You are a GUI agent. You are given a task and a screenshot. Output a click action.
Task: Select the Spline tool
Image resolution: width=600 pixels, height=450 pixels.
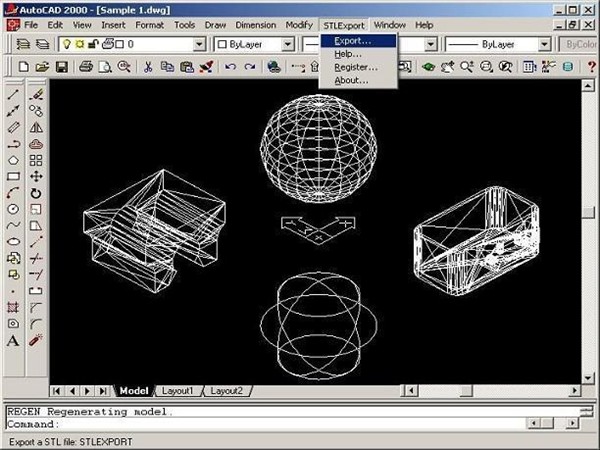pos(13,225)
